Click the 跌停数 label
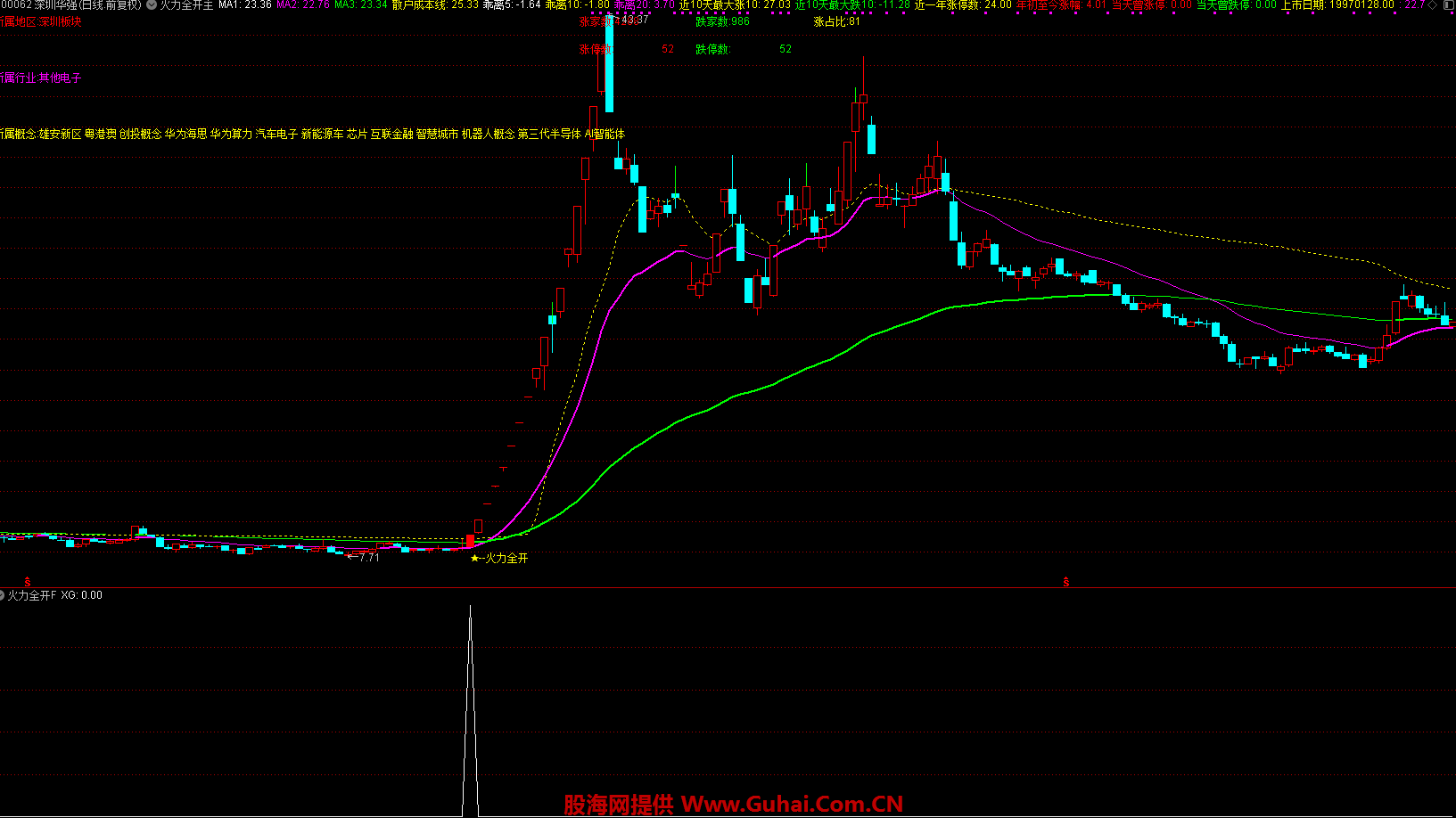Viewport: 1456px width, 818px height. (713, 50)
